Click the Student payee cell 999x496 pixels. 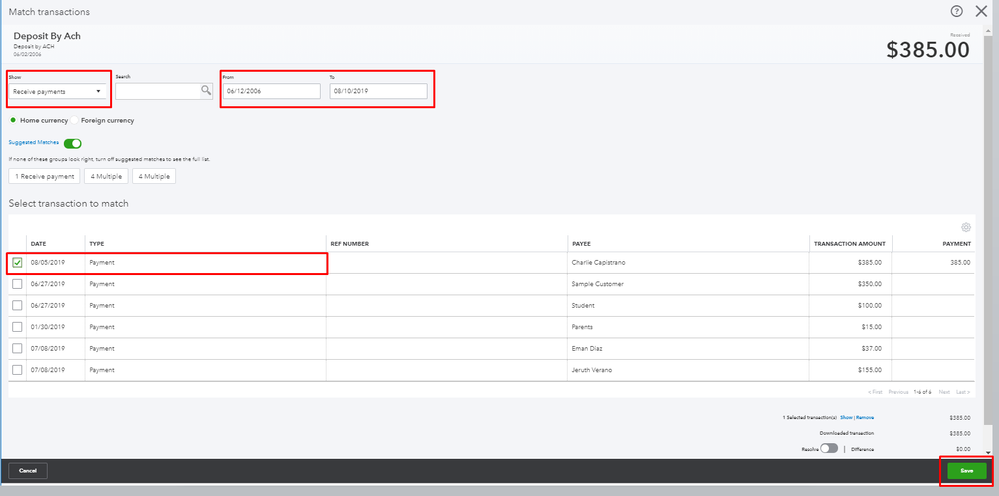pos(583,306)
